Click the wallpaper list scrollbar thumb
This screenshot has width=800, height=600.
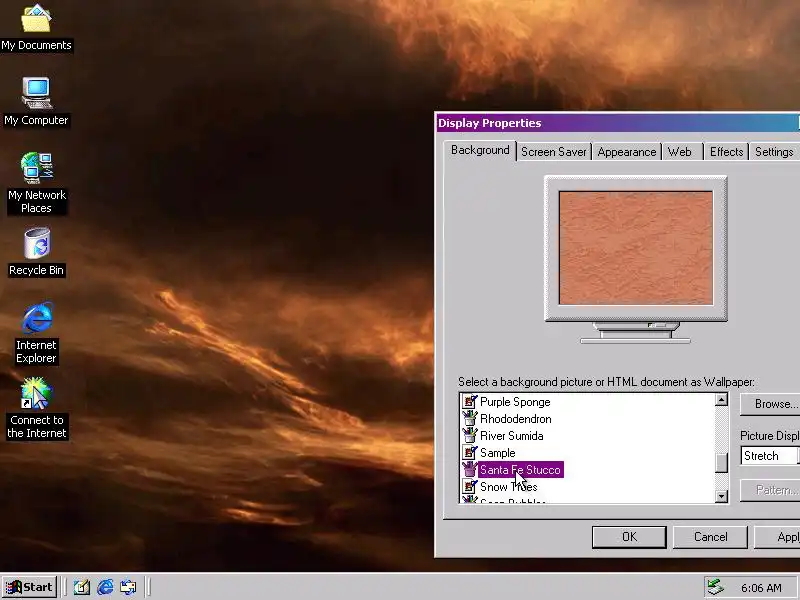coord(721,463)
